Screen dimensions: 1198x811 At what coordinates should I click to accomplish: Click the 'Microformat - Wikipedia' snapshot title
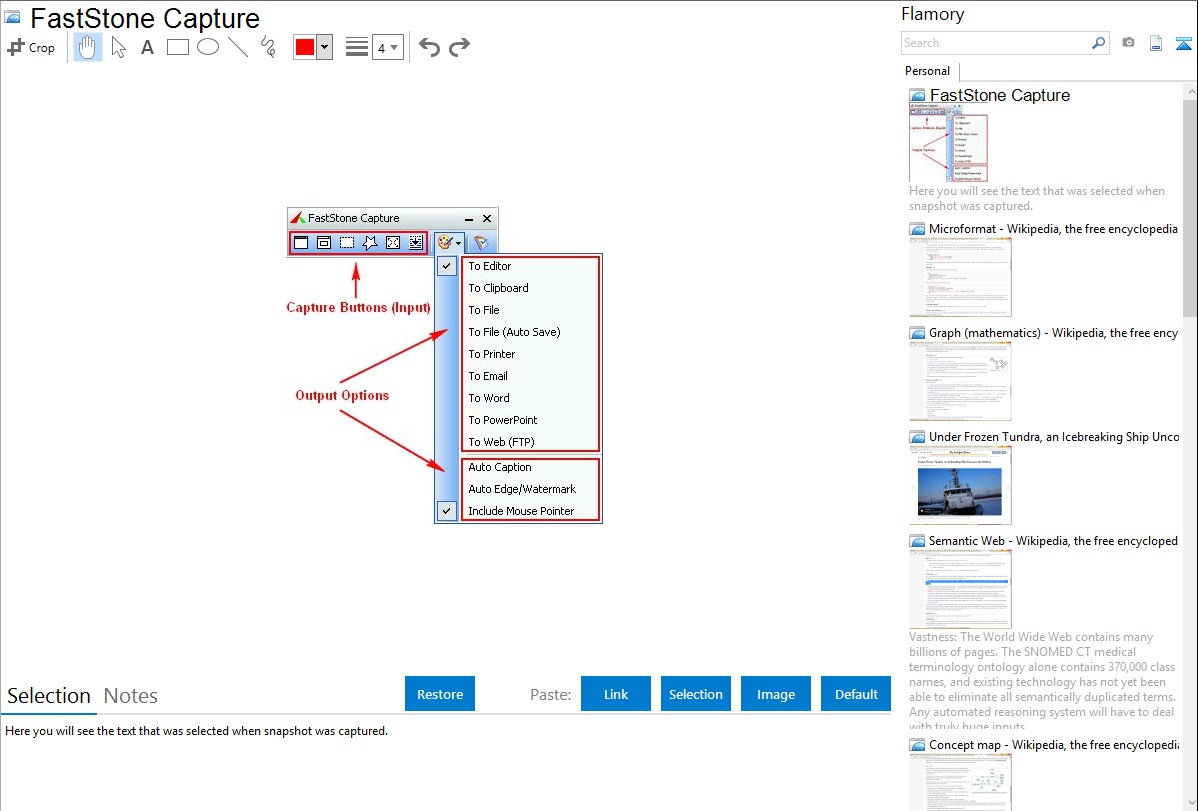coord(1053,229)
